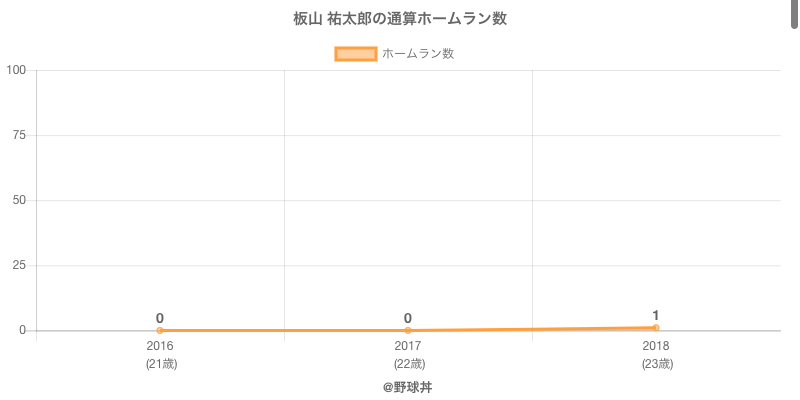Click the 2016 data point on the line
800x400 pixels.
coord(160,330)
